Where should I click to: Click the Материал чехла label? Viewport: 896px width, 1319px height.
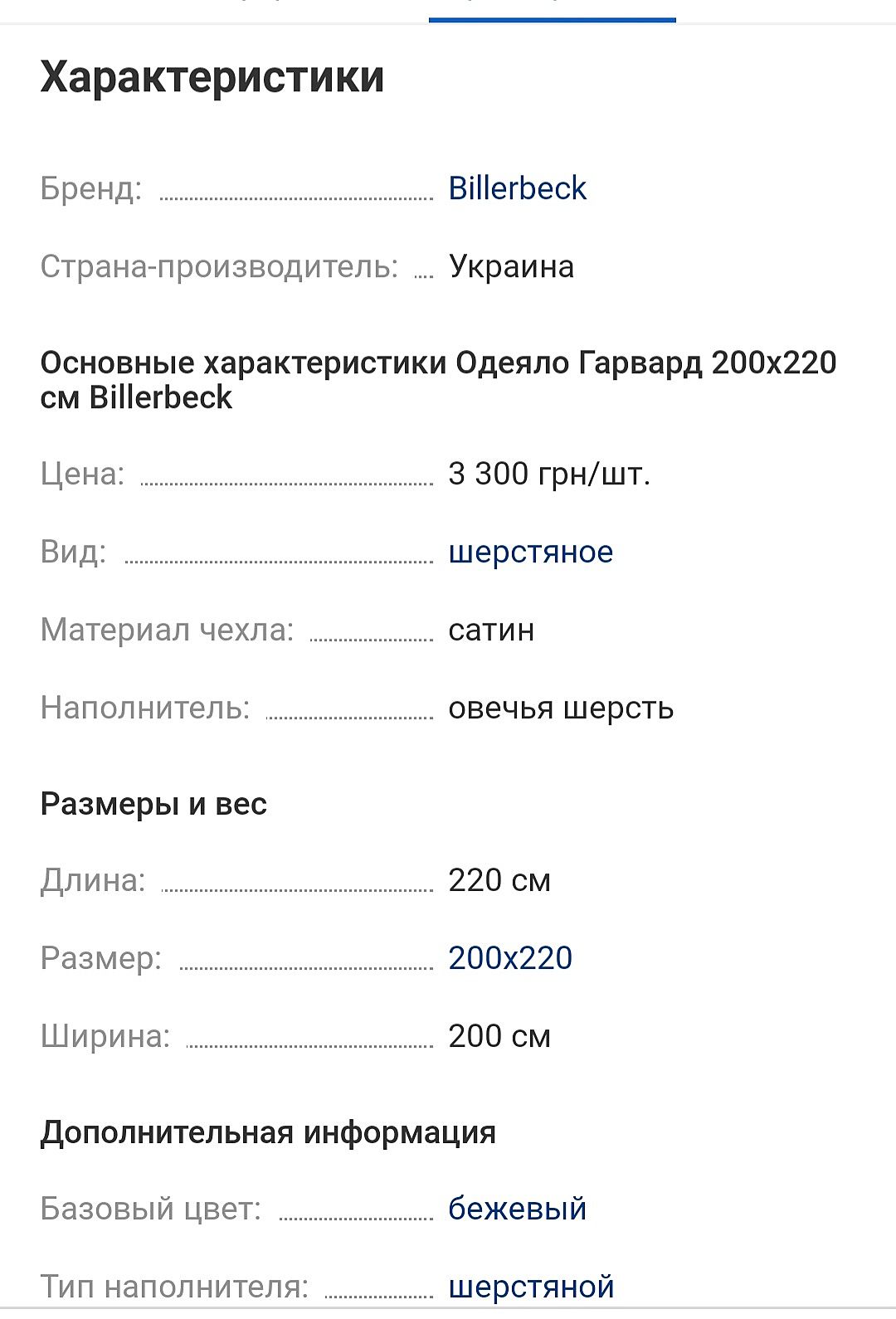167,630
